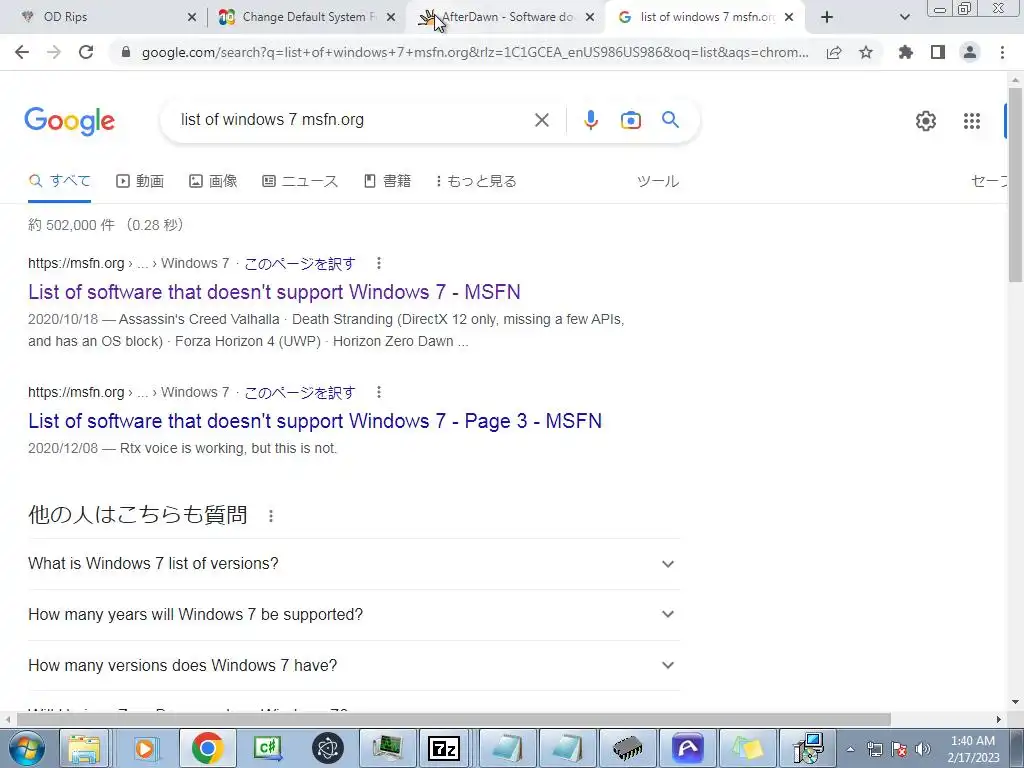Close the Change Default System tab
This screenshot has height=768, width=1024.
click(391, 17)
